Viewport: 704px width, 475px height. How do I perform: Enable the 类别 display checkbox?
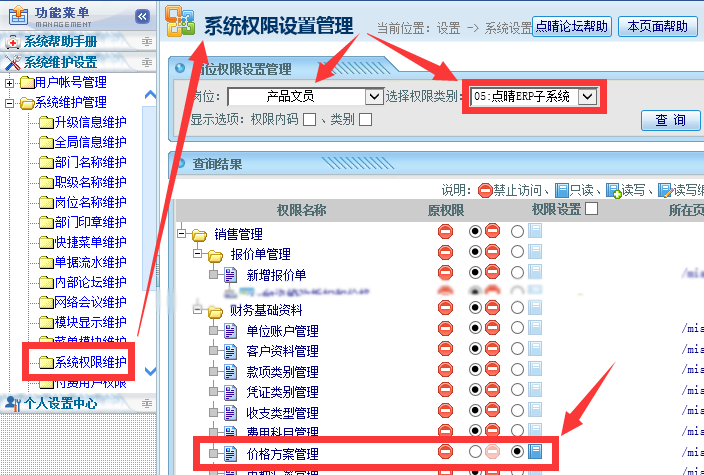[x=365, y=120]
